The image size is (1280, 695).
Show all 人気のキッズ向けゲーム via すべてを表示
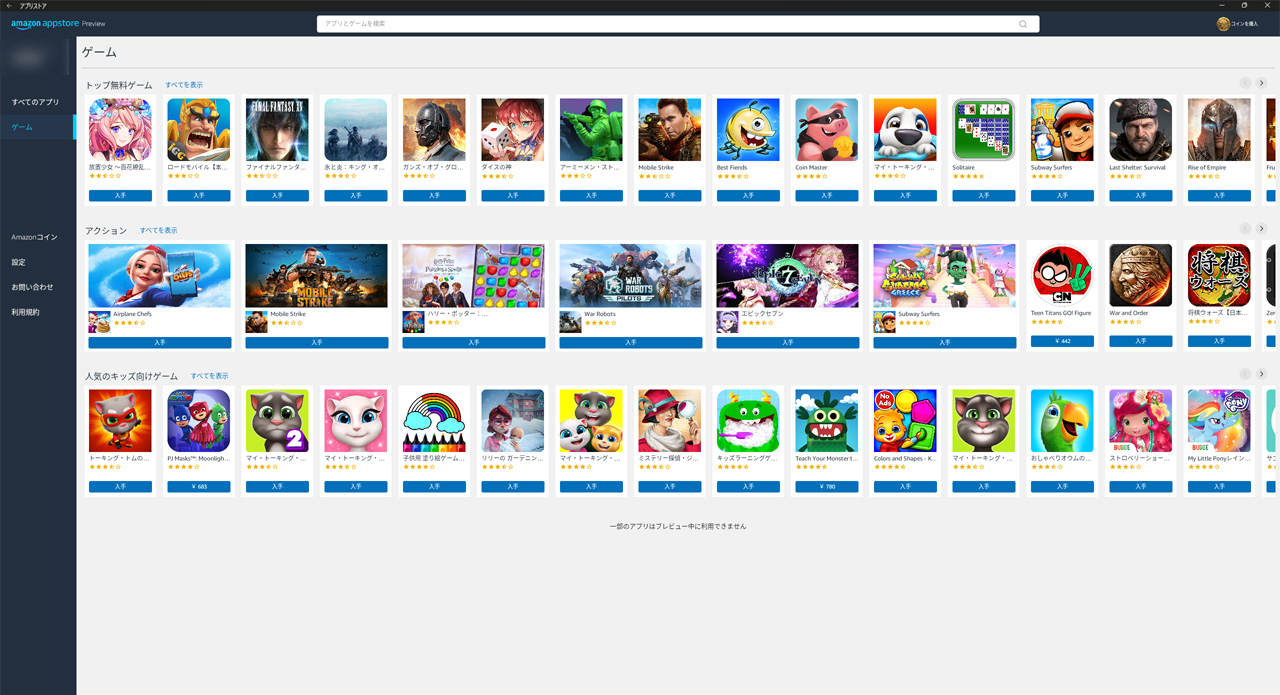[209, 376]
